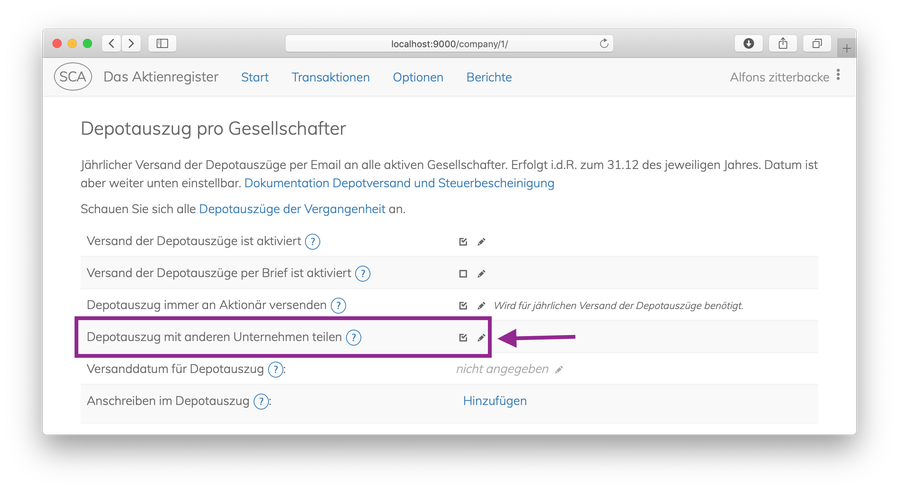Toggle 'Versand der Depotauszüge ist aktiviert' checkbox
The width and height of the screenshot is (899, 491).
click(463, 241)
